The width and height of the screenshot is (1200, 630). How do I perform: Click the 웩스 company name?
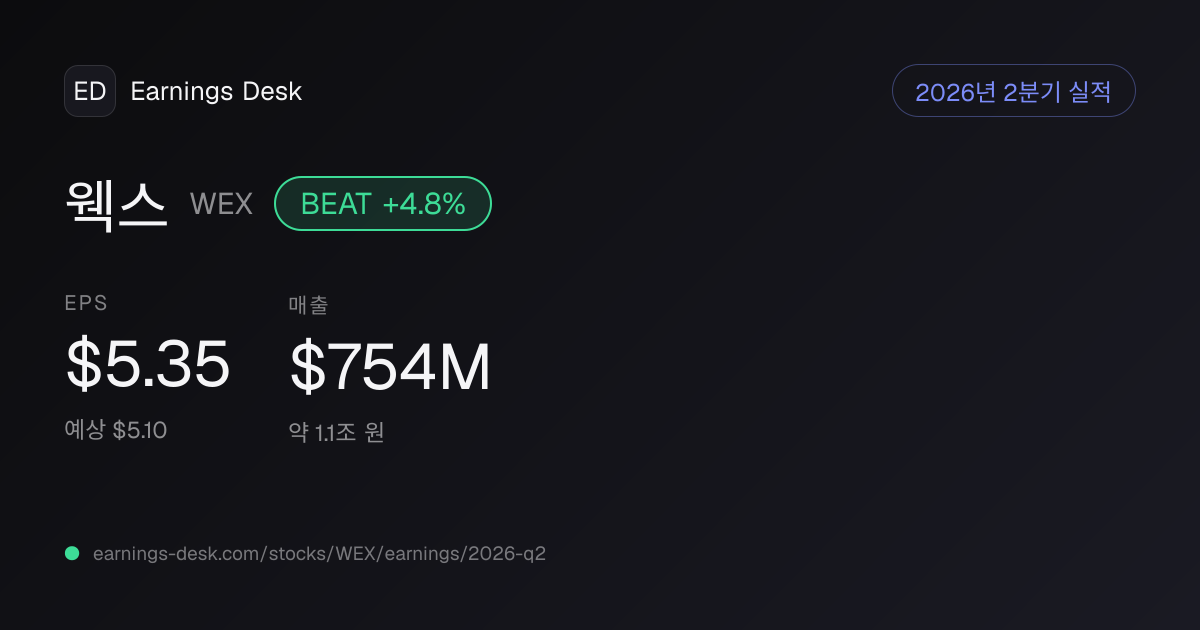pyautogui.click(x=116, y=204)
